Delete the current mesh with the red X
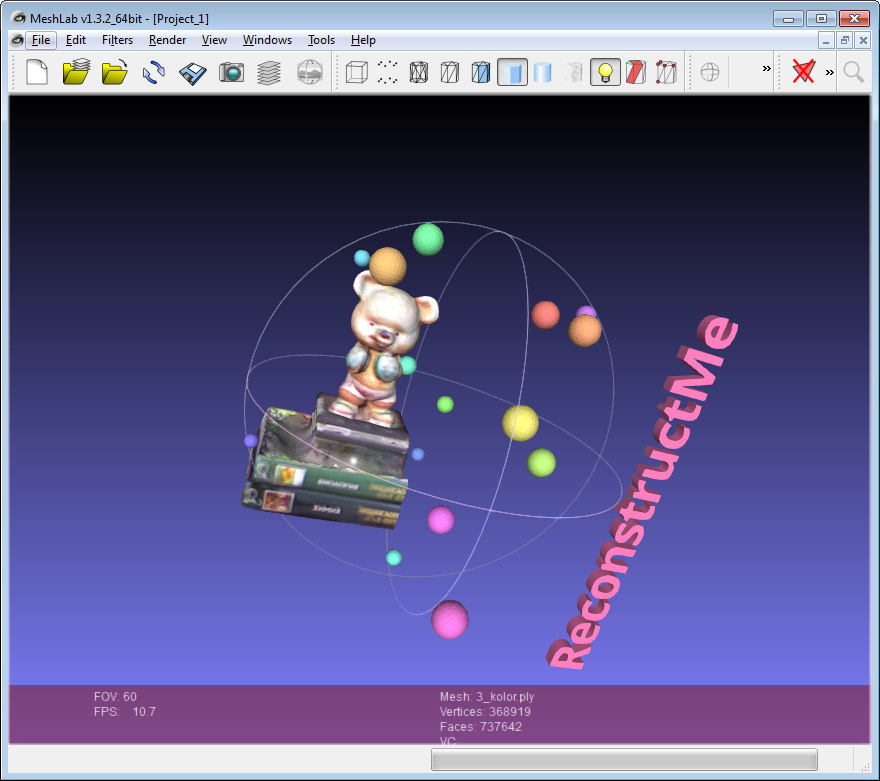The height and width of the screenshot is (781, 880). click(803, 71)
